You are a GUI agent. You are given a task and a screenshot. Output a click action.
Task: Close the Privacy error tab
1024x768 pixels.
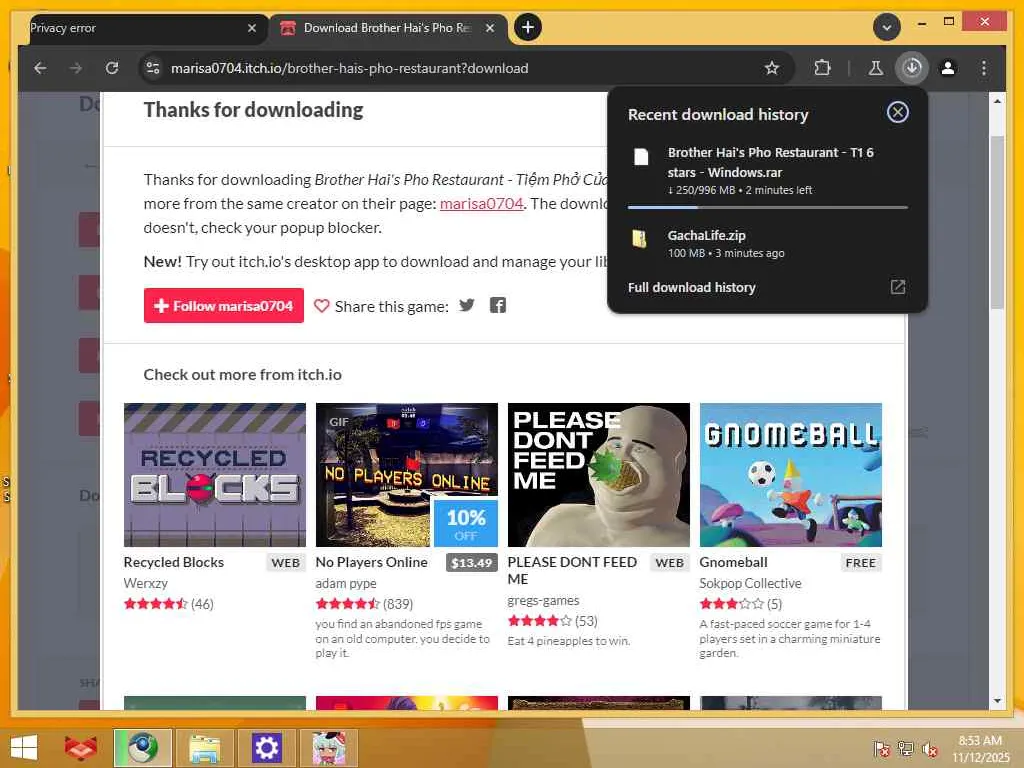pyautogui.click(x=252, y=28)
